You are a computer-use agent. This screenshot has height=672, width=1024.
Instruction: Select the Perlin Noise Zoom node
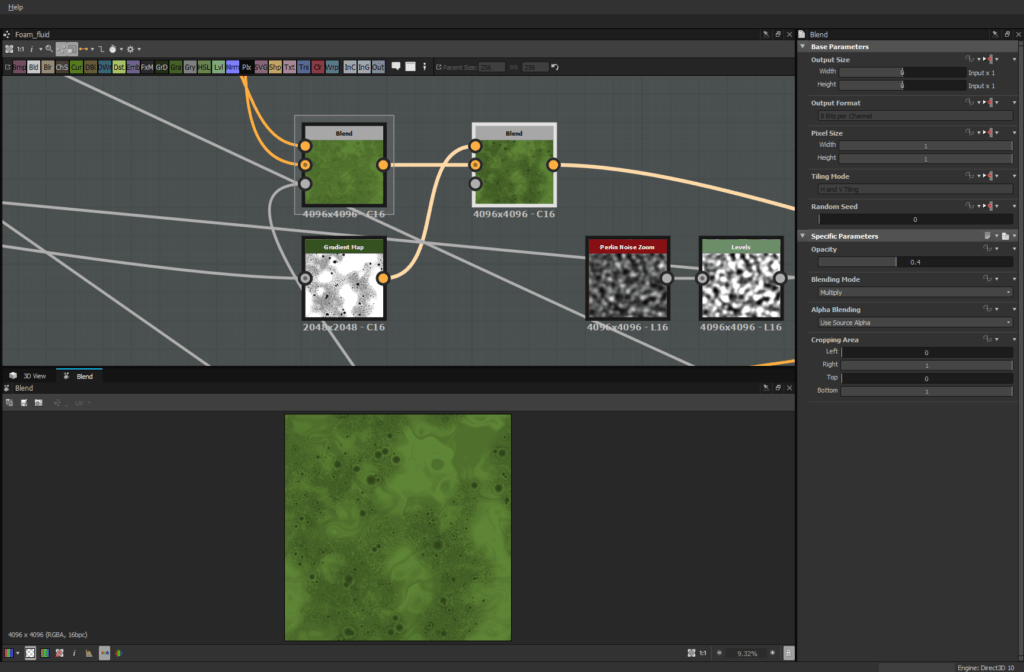pyautogui.click(x=627, y=284)
